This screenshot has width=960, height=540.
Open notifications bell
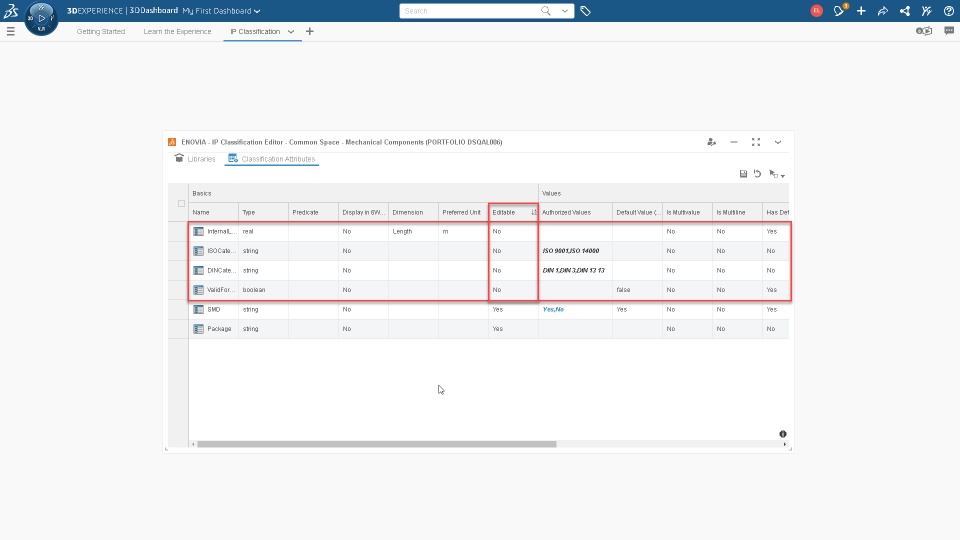[839, 10]
